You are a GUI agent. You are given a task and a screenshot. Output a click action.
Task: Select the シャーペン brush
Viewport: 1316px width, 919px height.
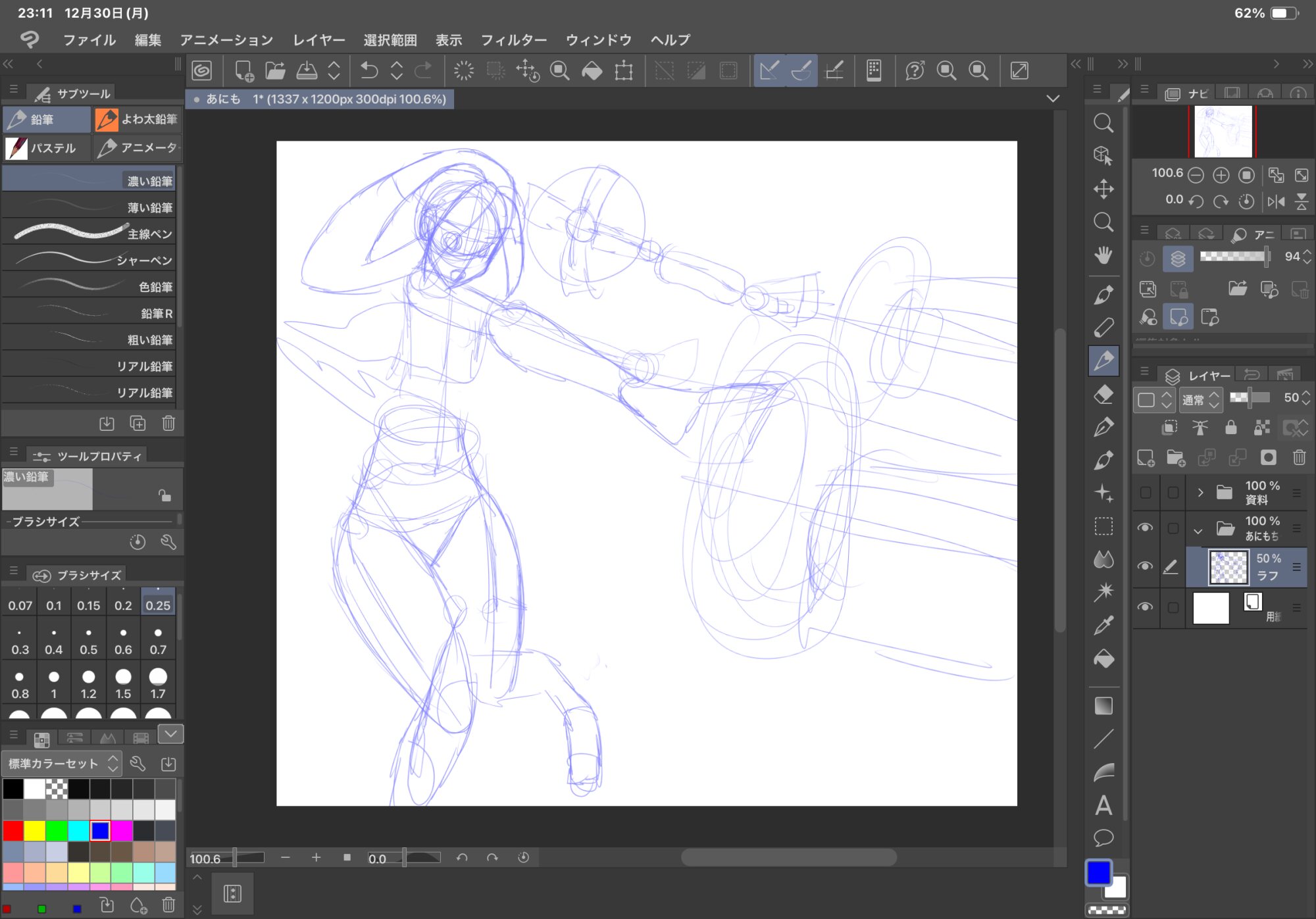tap(89, 260)
